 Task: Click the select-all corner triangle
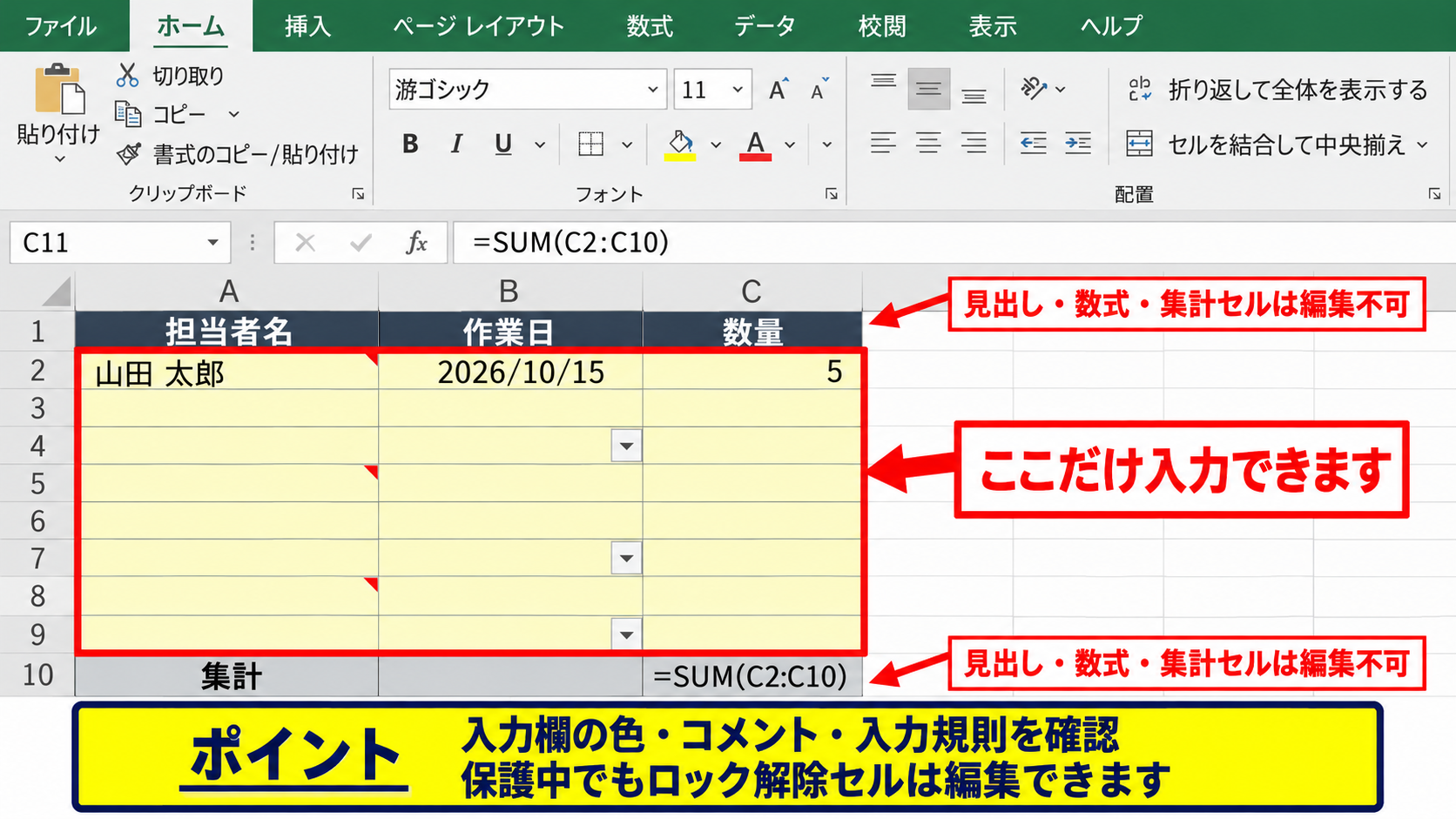point(57,292)
